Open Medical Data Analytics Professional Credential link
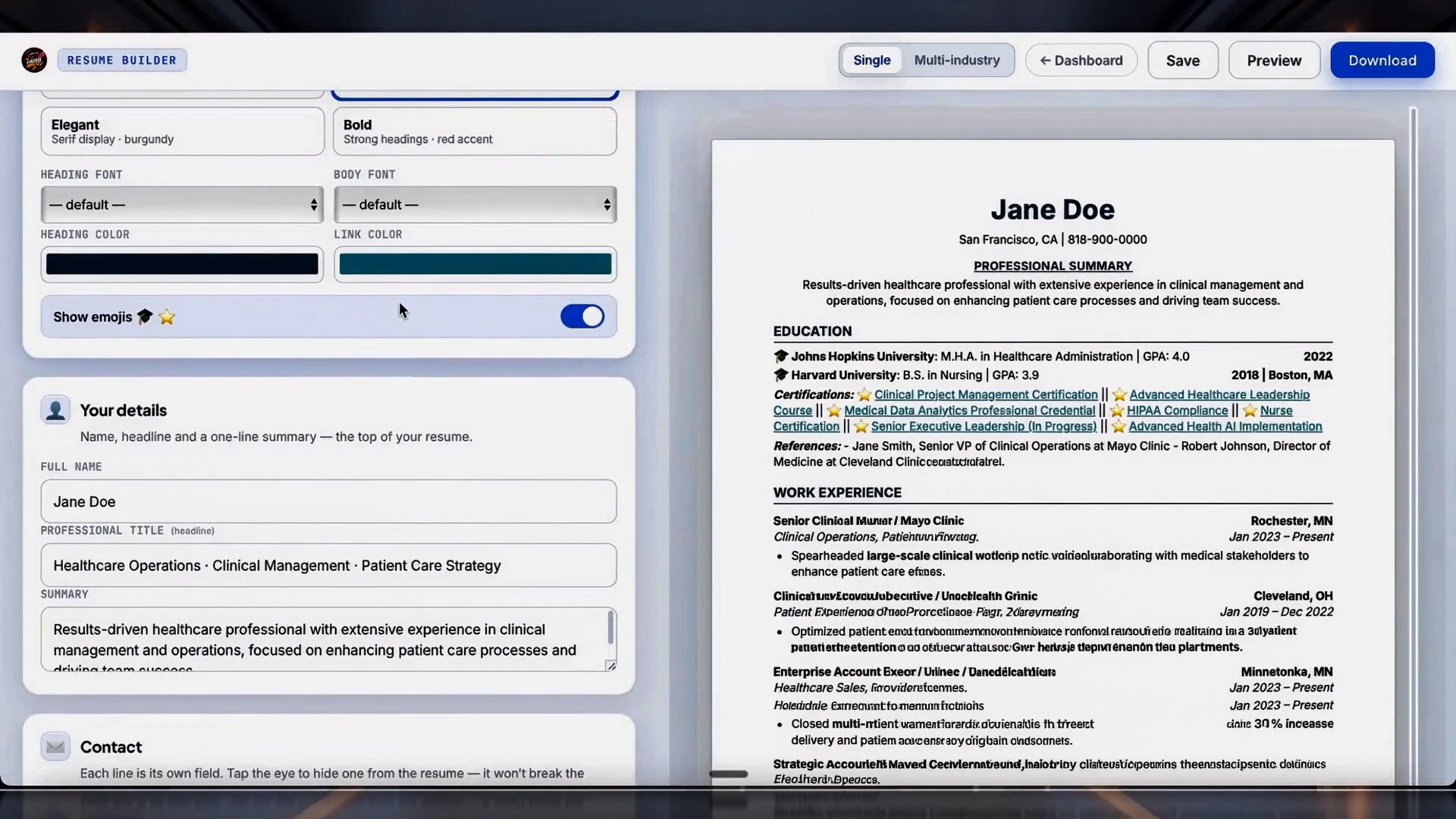The height and width of the screenshot is (819, 1456). tap(970, 410)
